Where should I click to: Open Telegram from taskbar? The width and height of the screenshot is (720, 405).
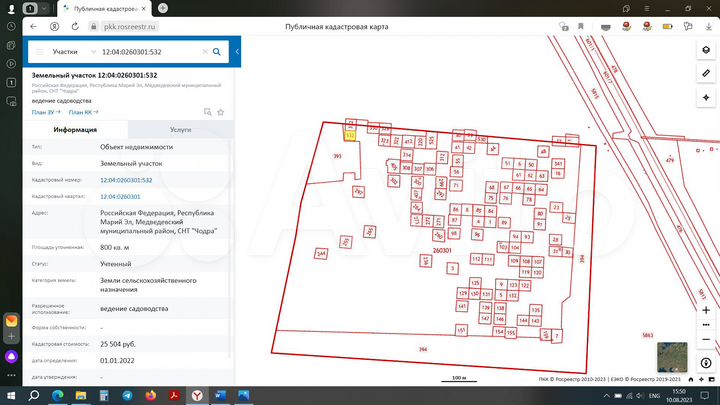[x=127, y=395]
